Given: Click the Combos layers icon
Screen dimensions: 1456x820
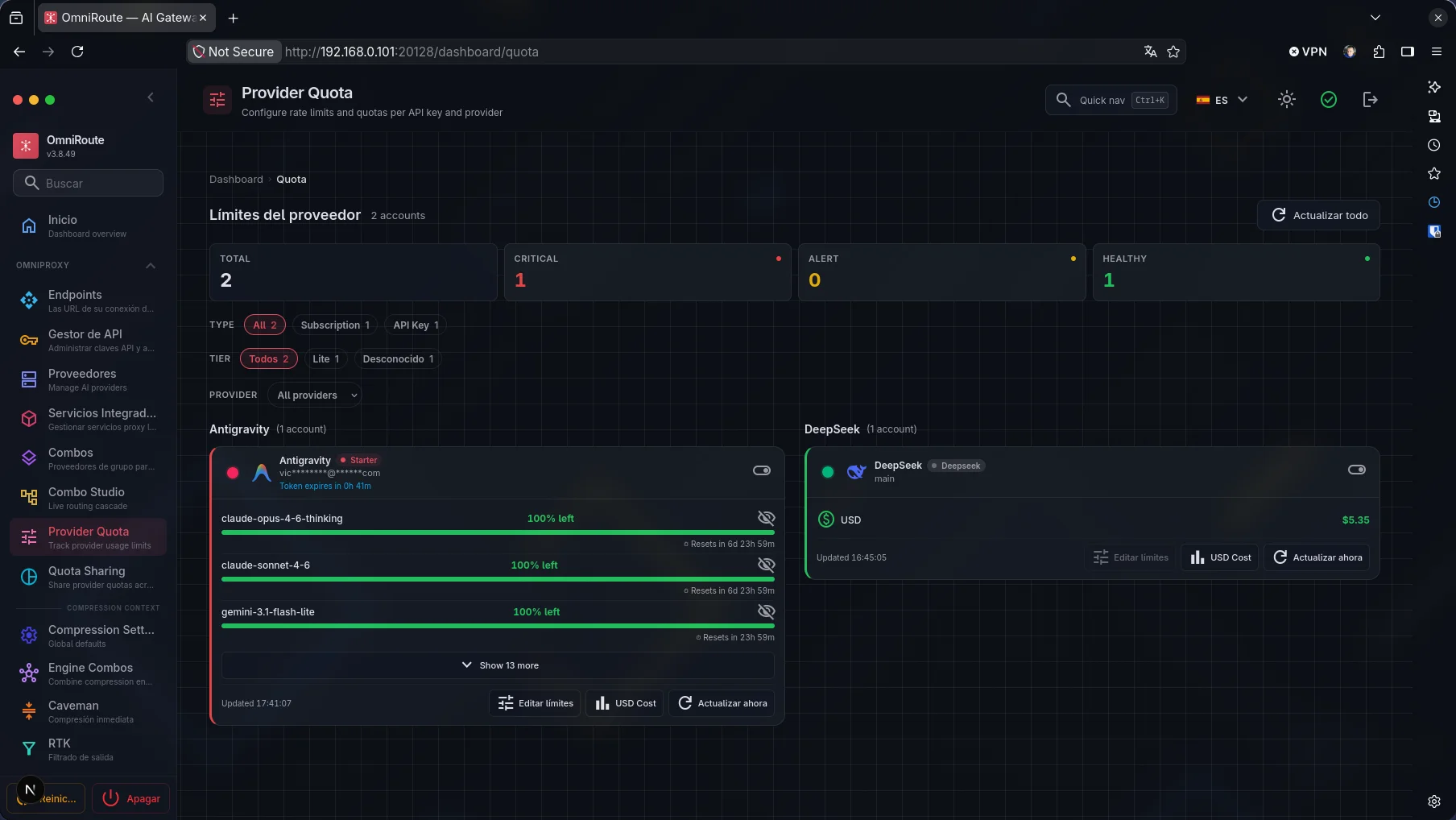Looking at the screenshot, I should click(x=29, y=459).
